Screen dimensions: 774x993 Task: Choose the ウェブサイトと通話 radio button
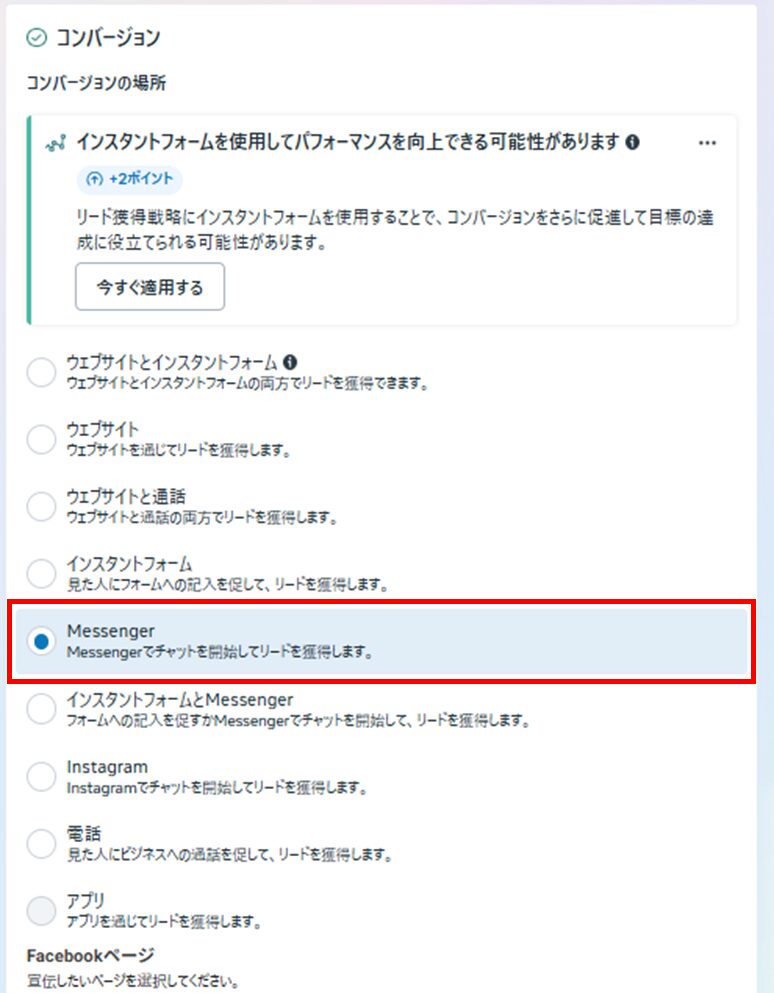click(41, 506)
